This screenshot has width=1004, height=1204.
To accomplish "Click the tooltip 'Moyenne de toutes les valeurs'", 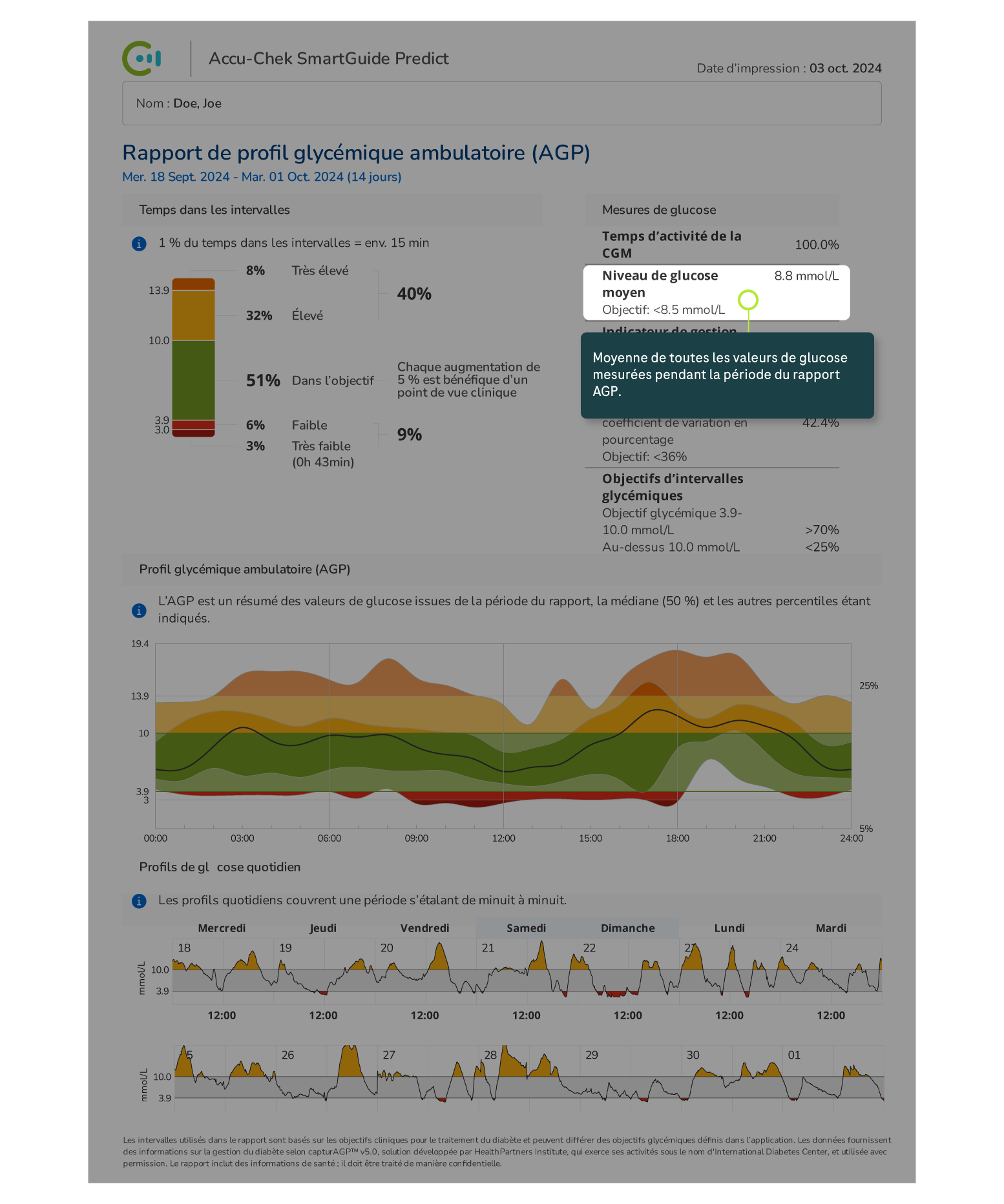I will 727,375.
